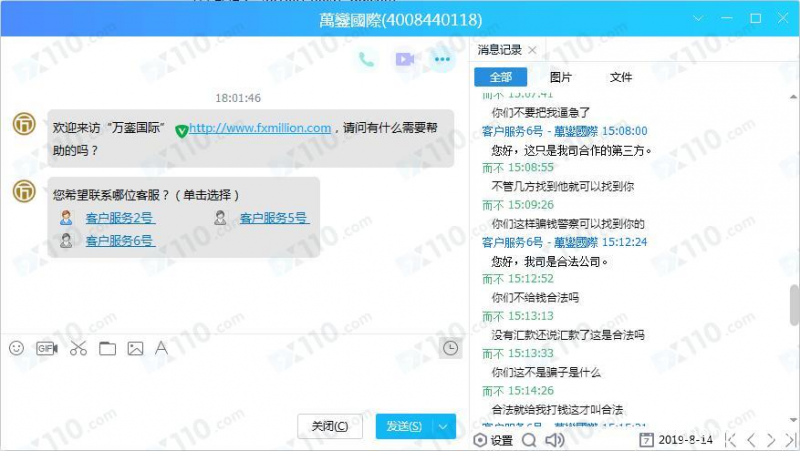Expand the send options arrow
Screen dimensions: 800x451
click(x=443, y=427)
